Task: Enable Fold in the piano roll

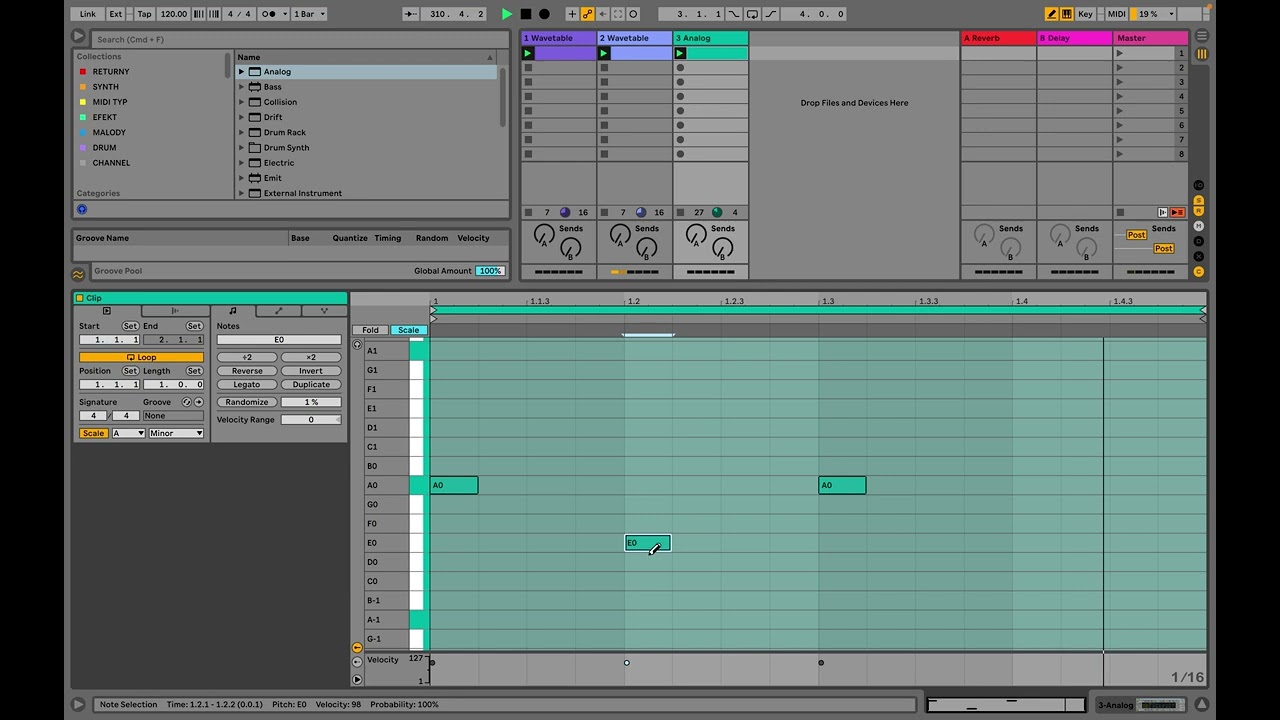Action: point(370,330)
